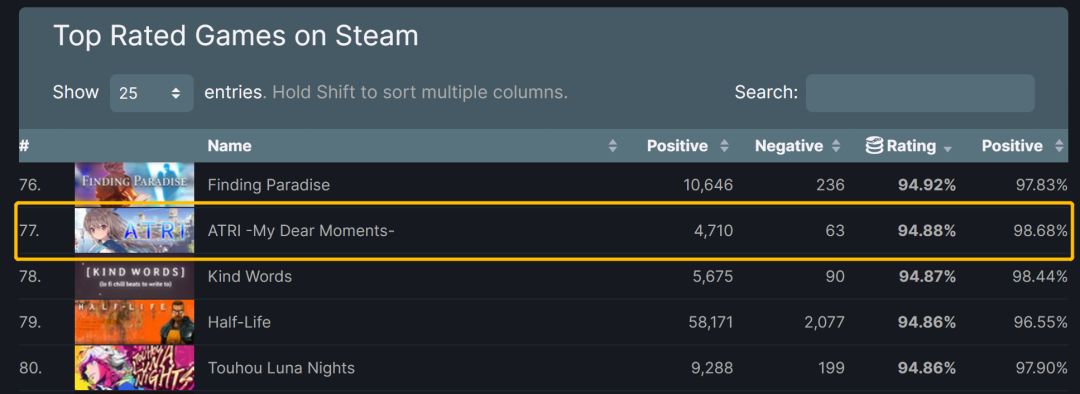Viewport: 1080px width, 394px height.
Task: Sort by Name column arrows
Action: [612, 146]
